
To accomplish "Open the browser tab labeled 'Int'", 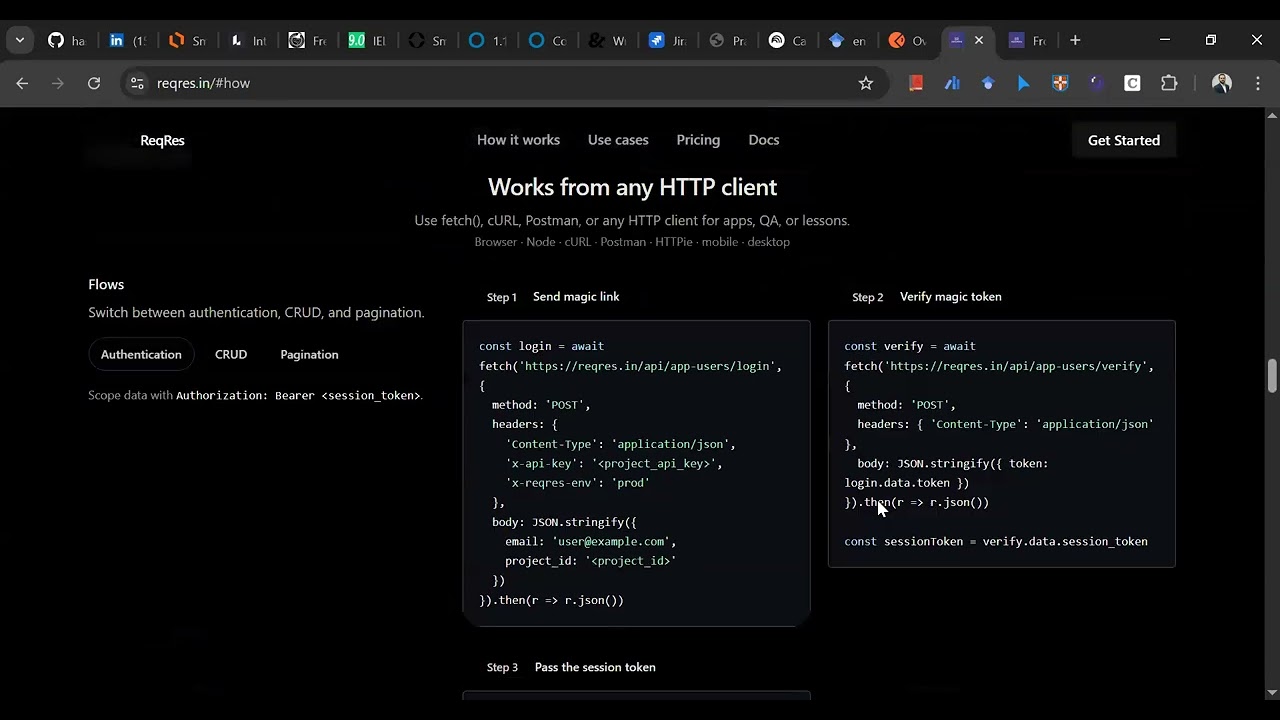I will click(x=247, y=40).
